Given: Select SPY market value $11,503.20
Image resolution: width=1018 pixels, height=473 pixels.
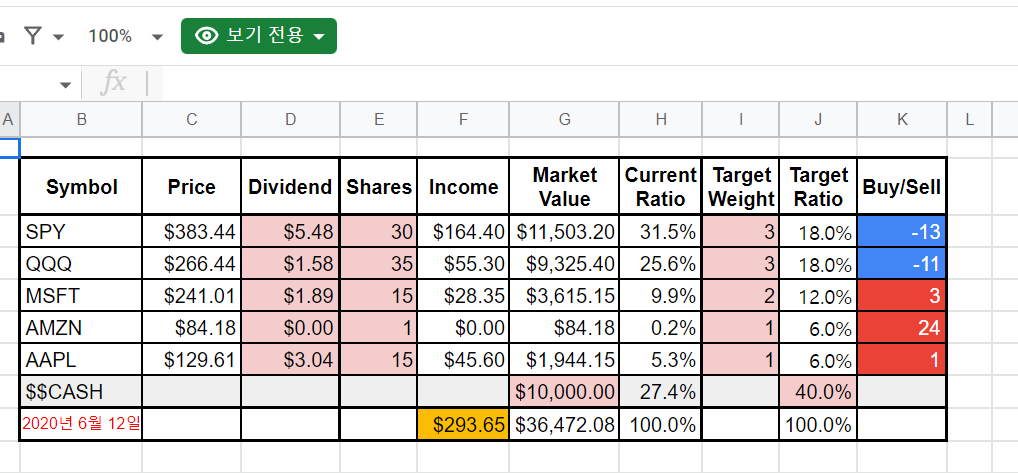Looking at the screenshot, I should click(564, 231).
